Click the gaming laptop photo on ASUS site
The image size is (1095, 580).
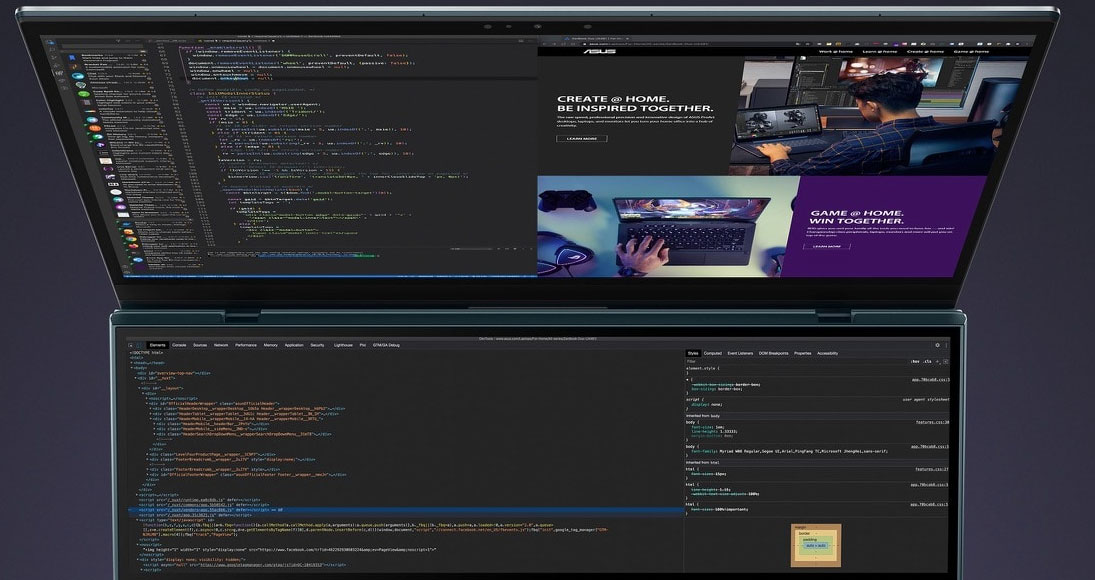click(x=666, y=226)
